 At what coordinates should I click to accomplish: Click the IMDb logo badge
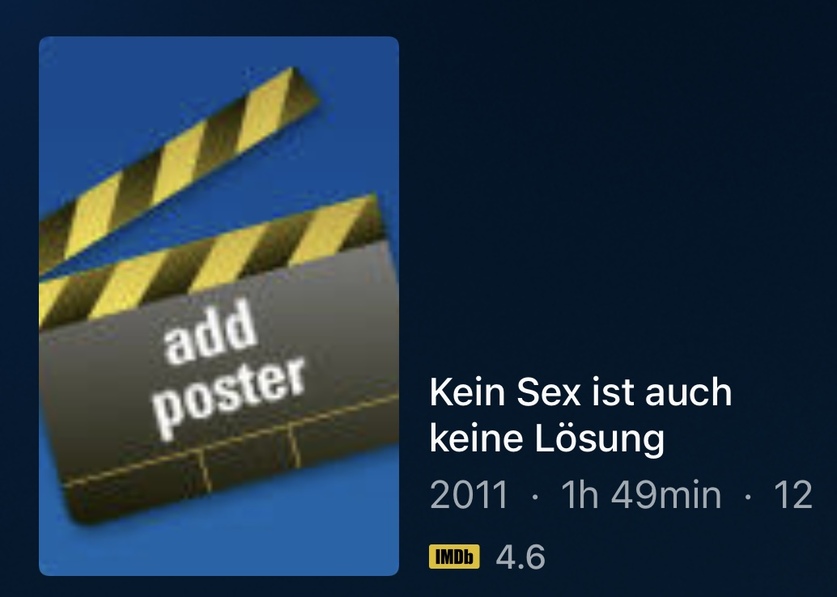[454, 556]
